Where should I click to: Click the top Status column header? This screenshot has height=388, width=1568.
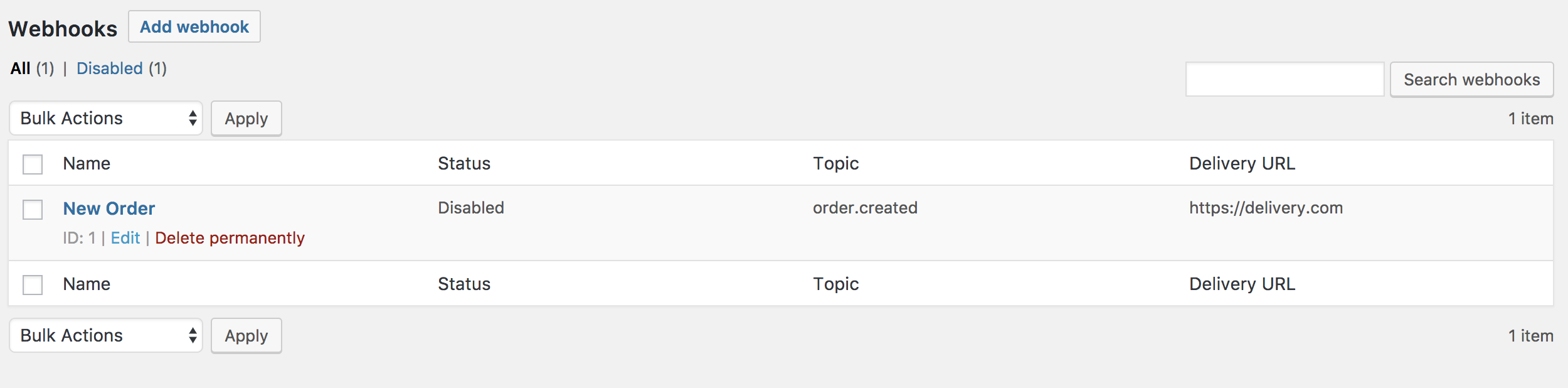(x=464, y=163)
